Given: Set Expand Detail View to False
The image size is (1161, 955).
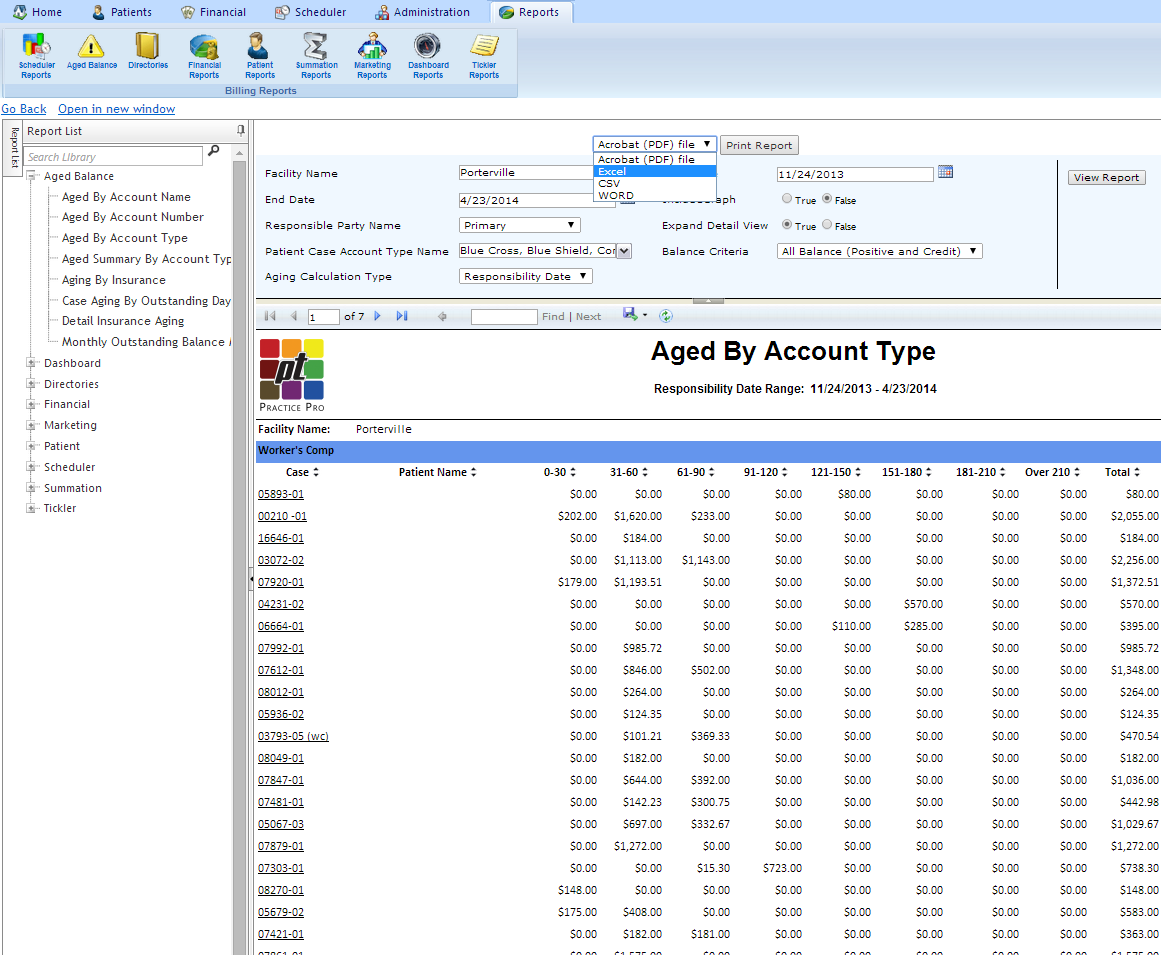Looking at the screenshot, I should (x=827, y=225).
